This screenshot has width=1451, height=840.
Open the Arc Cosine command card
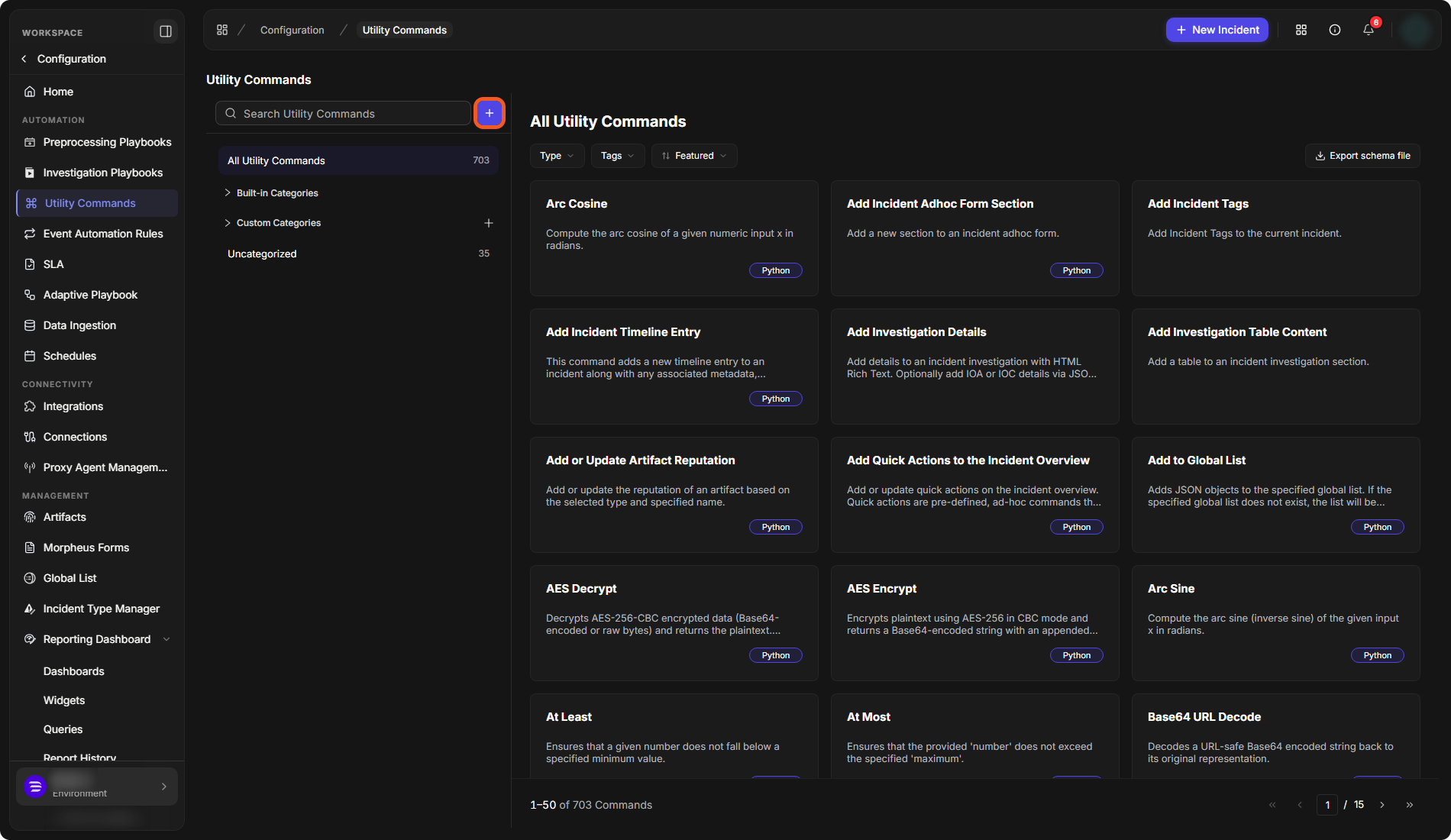[x=674, y=238]
